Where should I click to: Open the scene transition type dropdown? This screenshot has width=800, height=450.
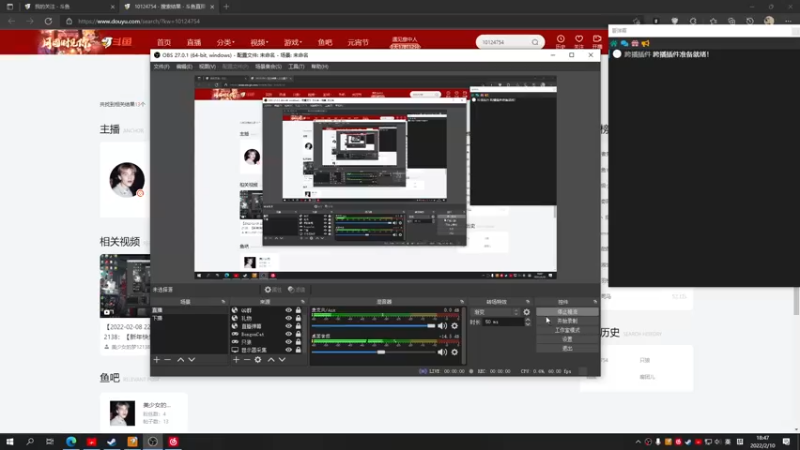coord(496,312)
